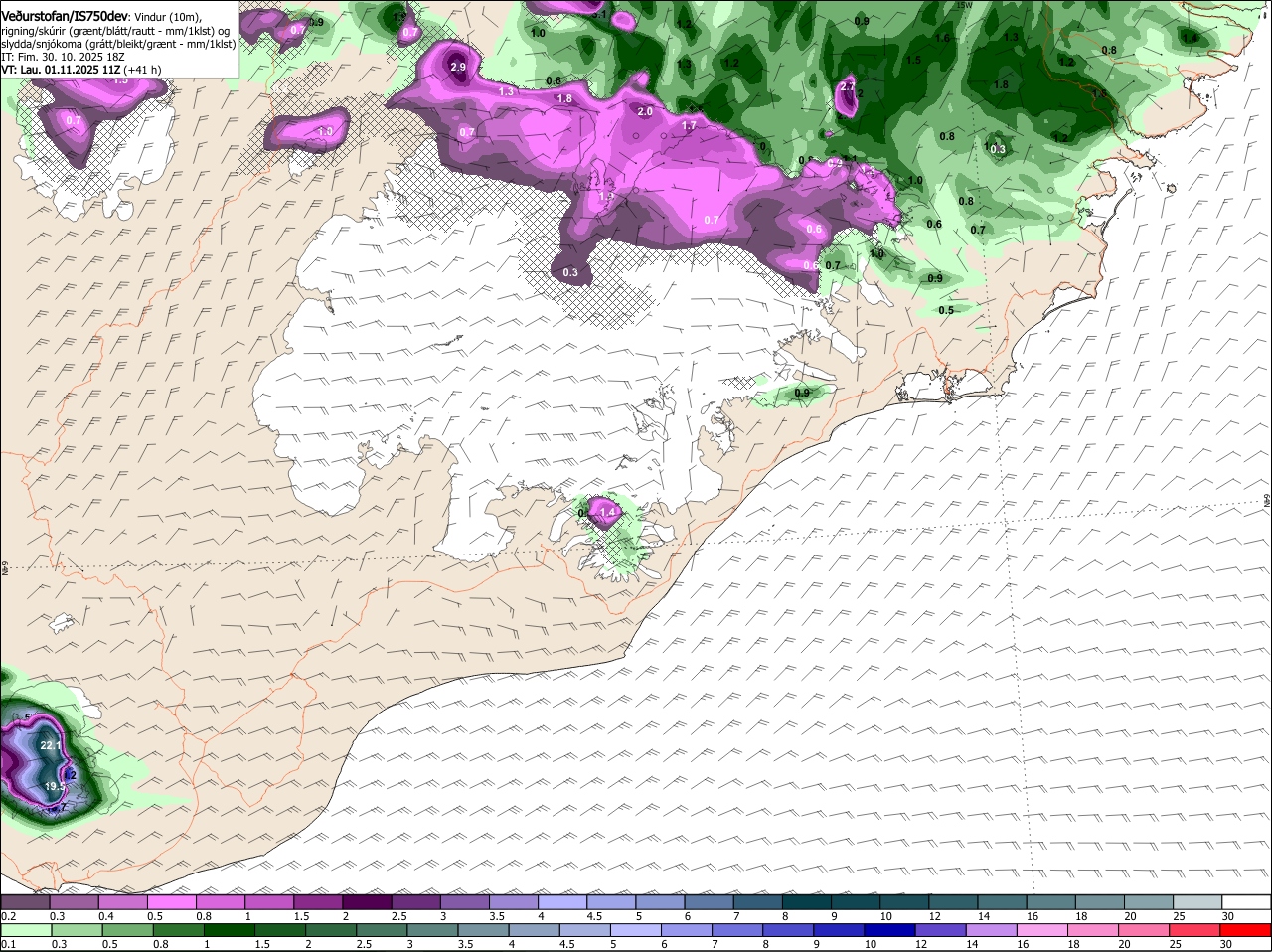Click the 19.5 precipitation value on the map
The image size is (1272, 952).
(54, 786)
